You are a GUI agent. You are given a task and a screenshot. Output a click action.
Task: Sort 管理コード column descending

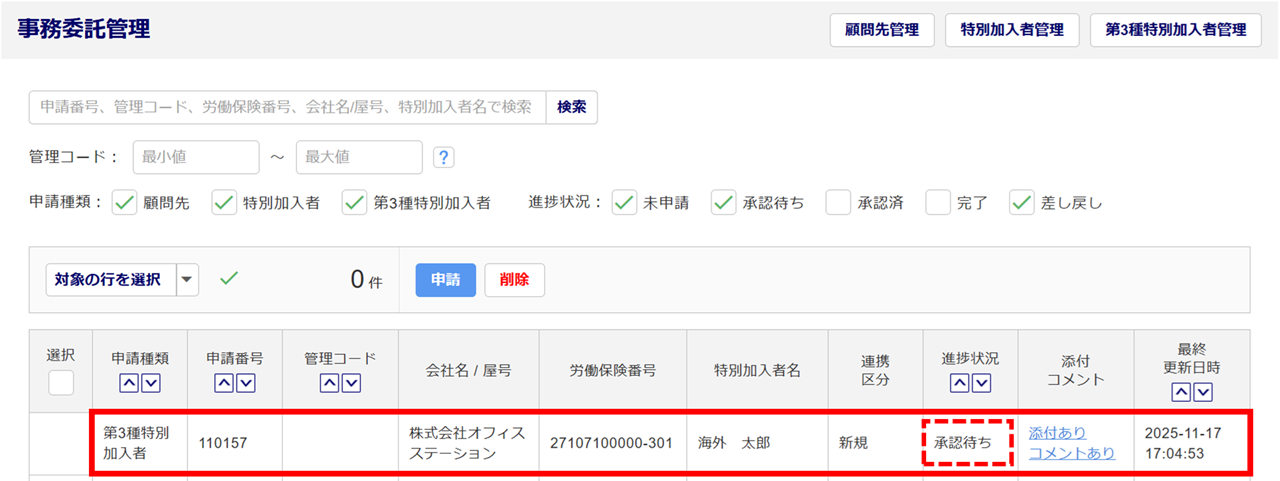pos(350,382)
